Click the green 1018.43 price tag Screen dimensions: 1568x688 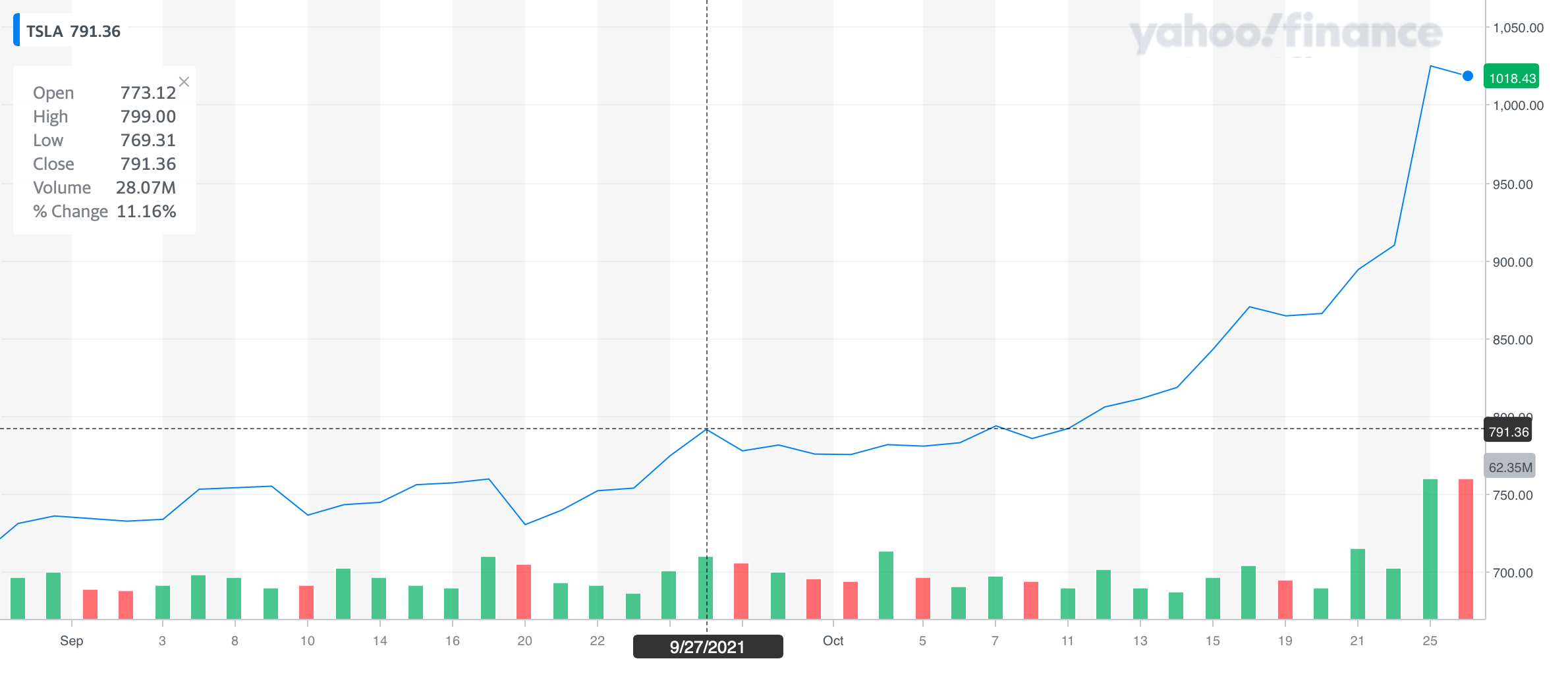[x=1511, y=78]
